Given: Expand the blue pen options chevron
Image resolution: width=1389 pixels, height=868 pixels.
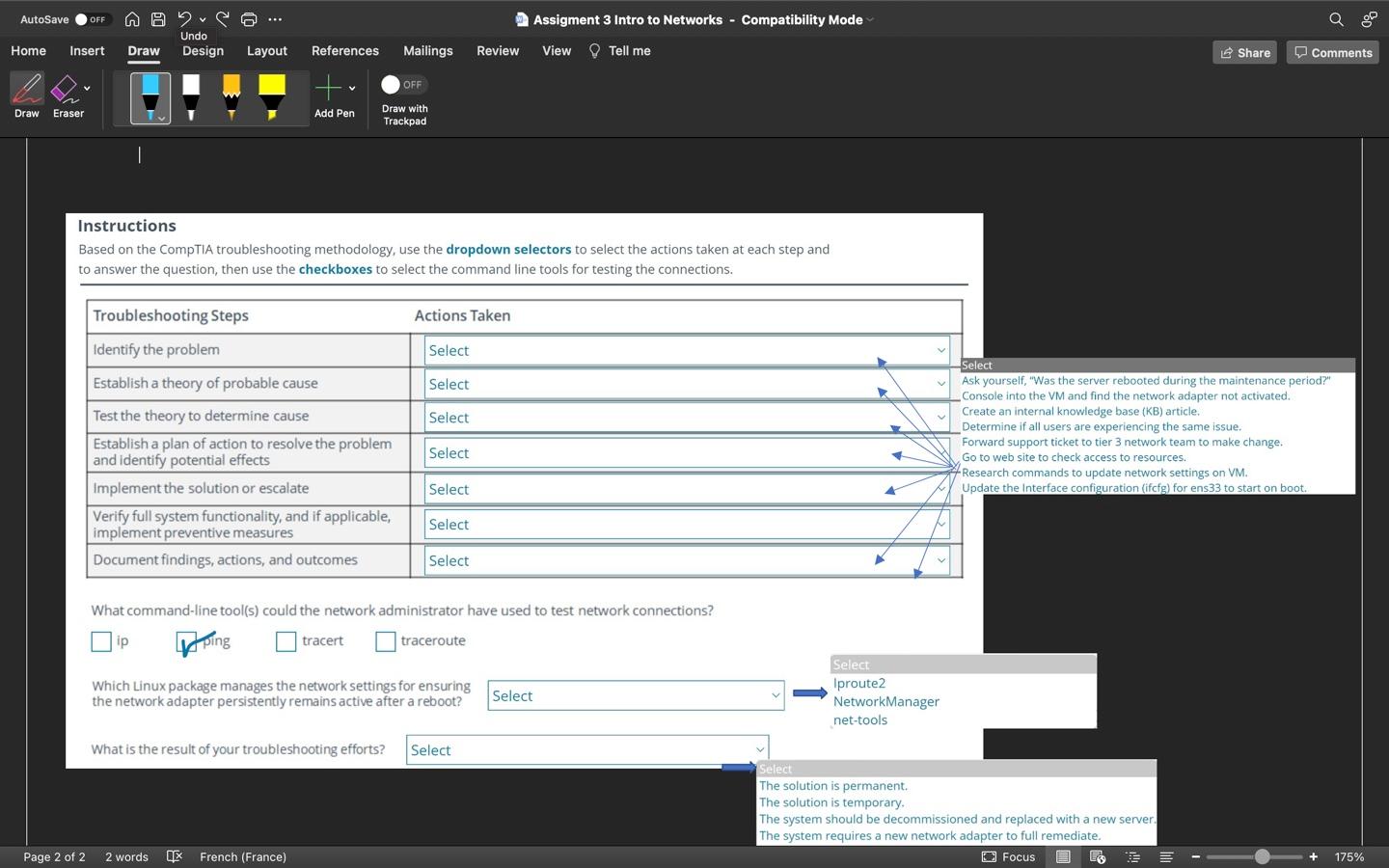Looking at the screenshot, I should point(162,118).
